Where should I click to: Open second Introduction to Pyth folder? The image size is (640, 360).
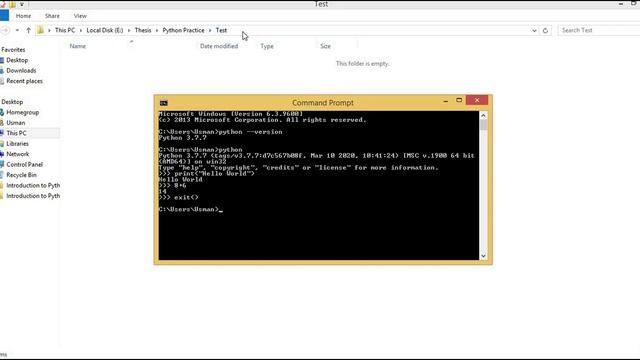click(x=33, y=196)
